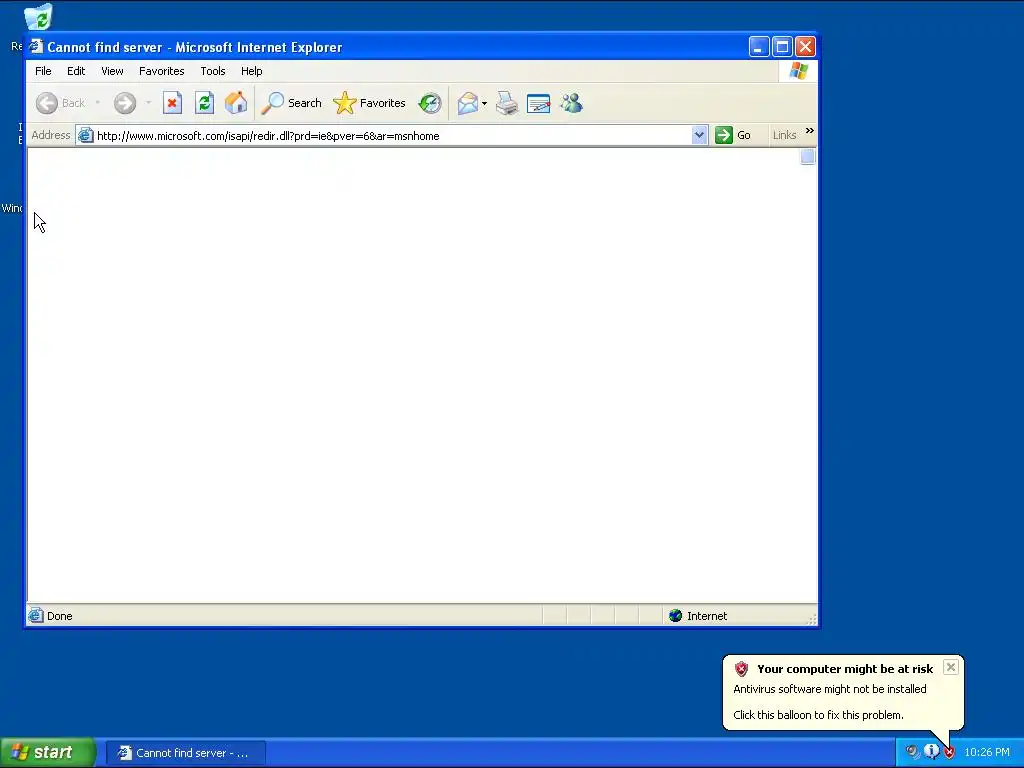This screenshot has height=768, width=1024.
Task: Open the Start menu
Action: [x=48, y=752]
